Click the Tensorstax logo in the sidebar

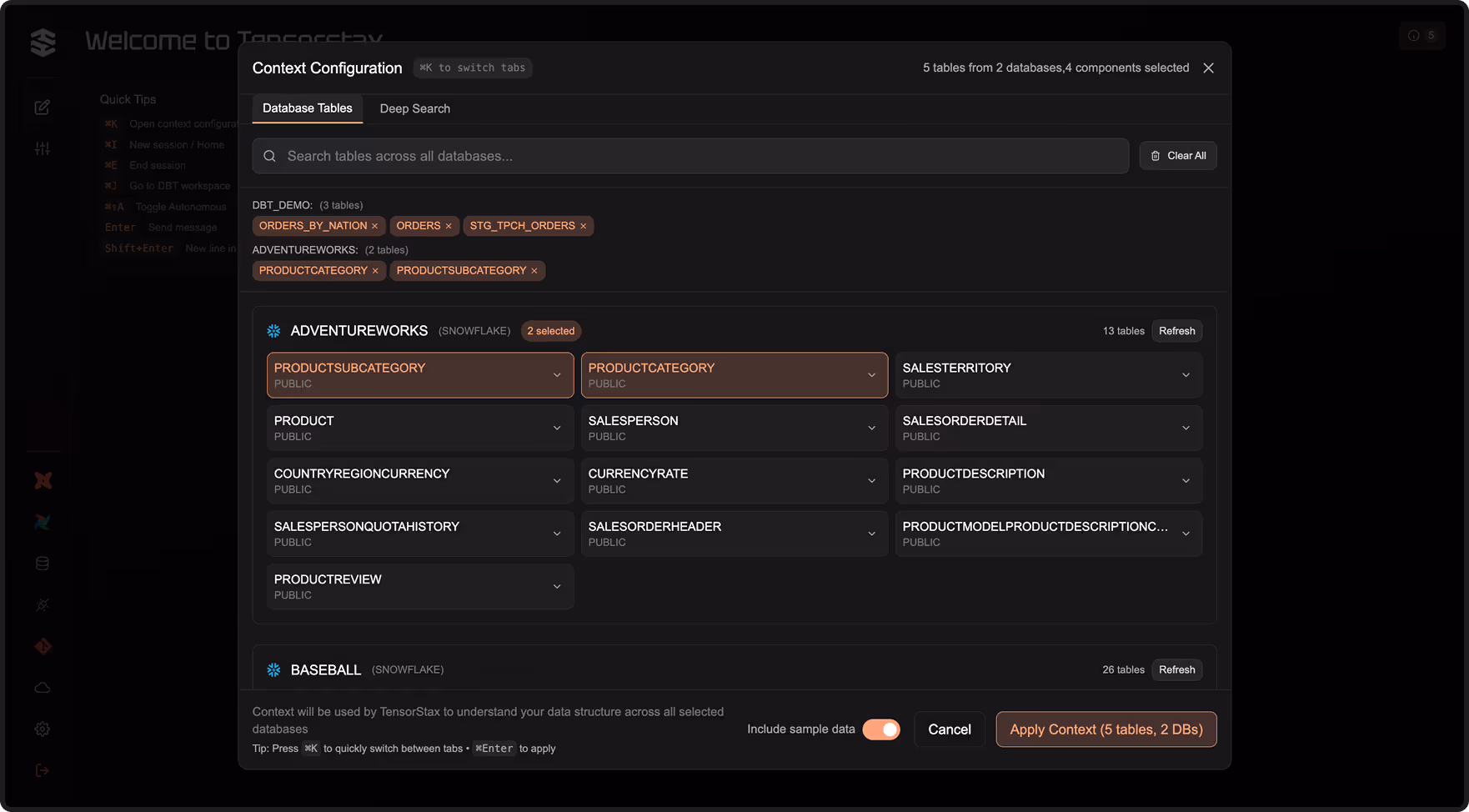click(x=43, y=42)
